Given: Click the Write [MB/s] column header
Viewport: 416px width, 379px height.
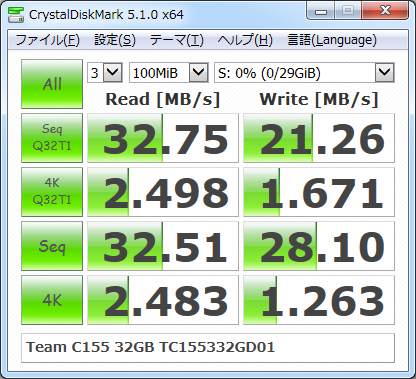Looking at the screenshot, I should pyautogui.click(x=319, y=99).
